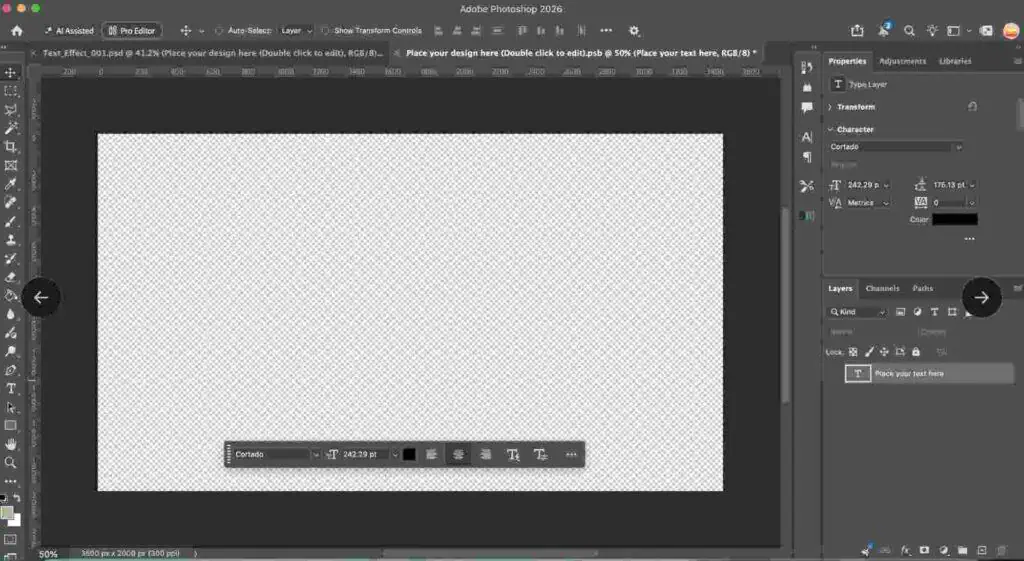This screenshot has width=1024, height=561.
Task: Reset transform icon beside Transform section
Action: click(x=972, y=106)
